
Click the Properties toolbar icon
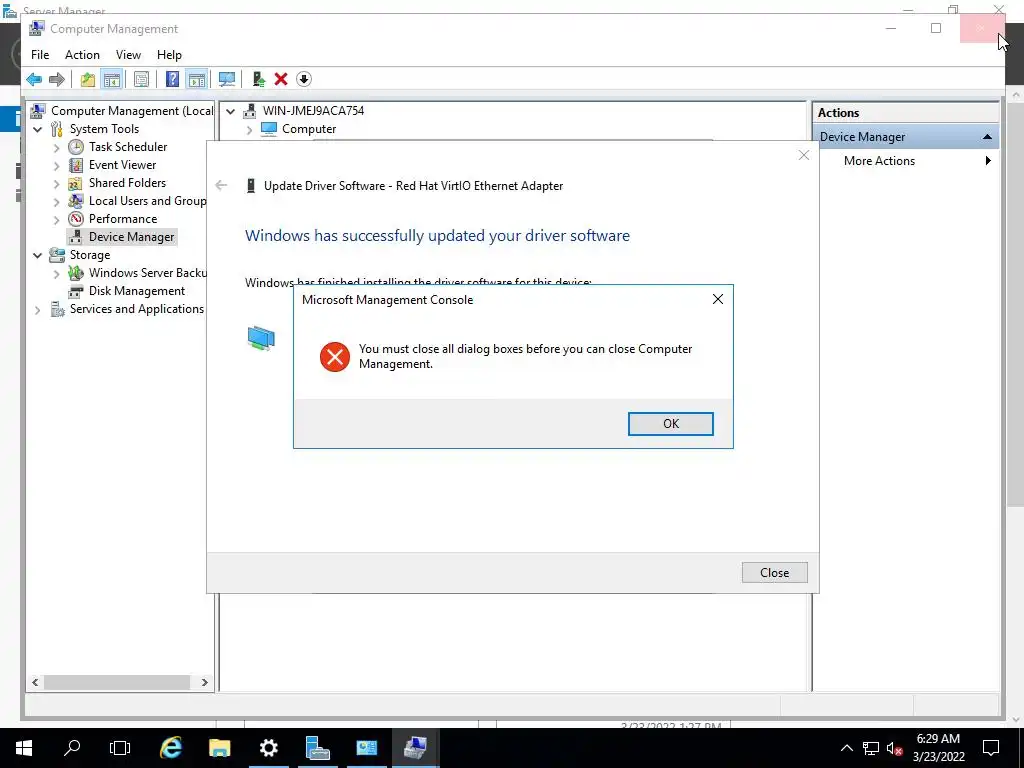[141, 80]
